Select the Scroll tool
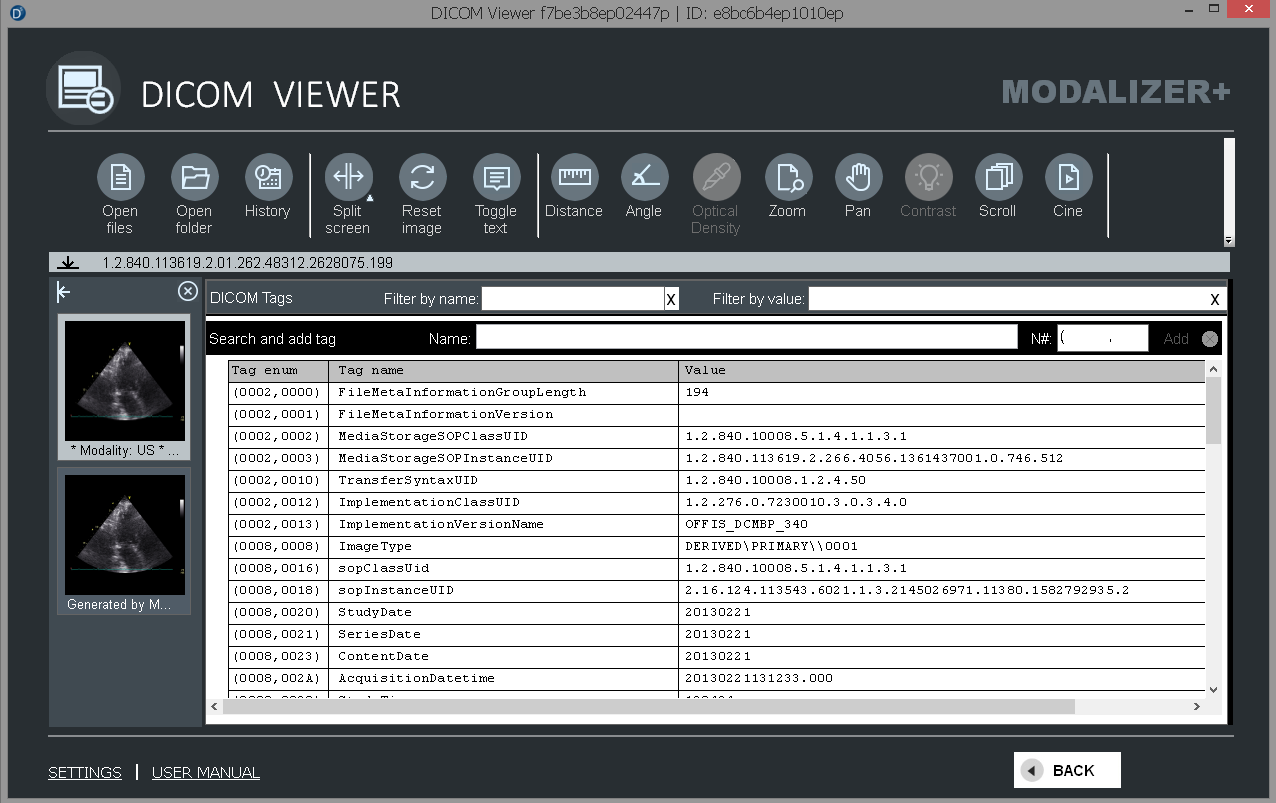Image resolution: width=1276 pixels, height=803 pixels. 998,178
